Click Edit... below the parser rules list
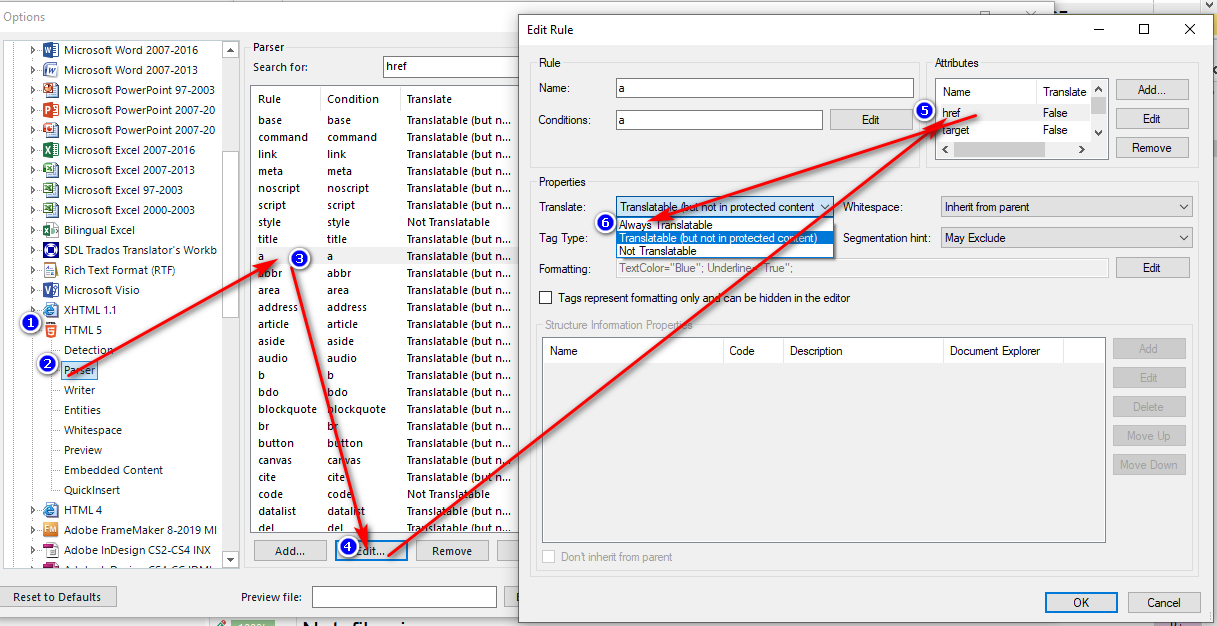Screen dimensions: 1217x626 click(x=370, y=551)
